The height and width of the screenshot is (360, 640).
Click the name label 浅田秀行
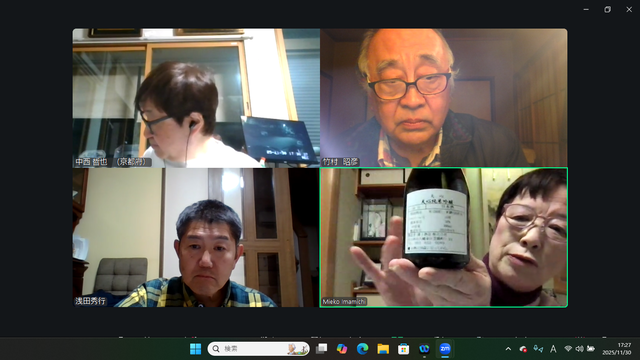coord(90,301)
